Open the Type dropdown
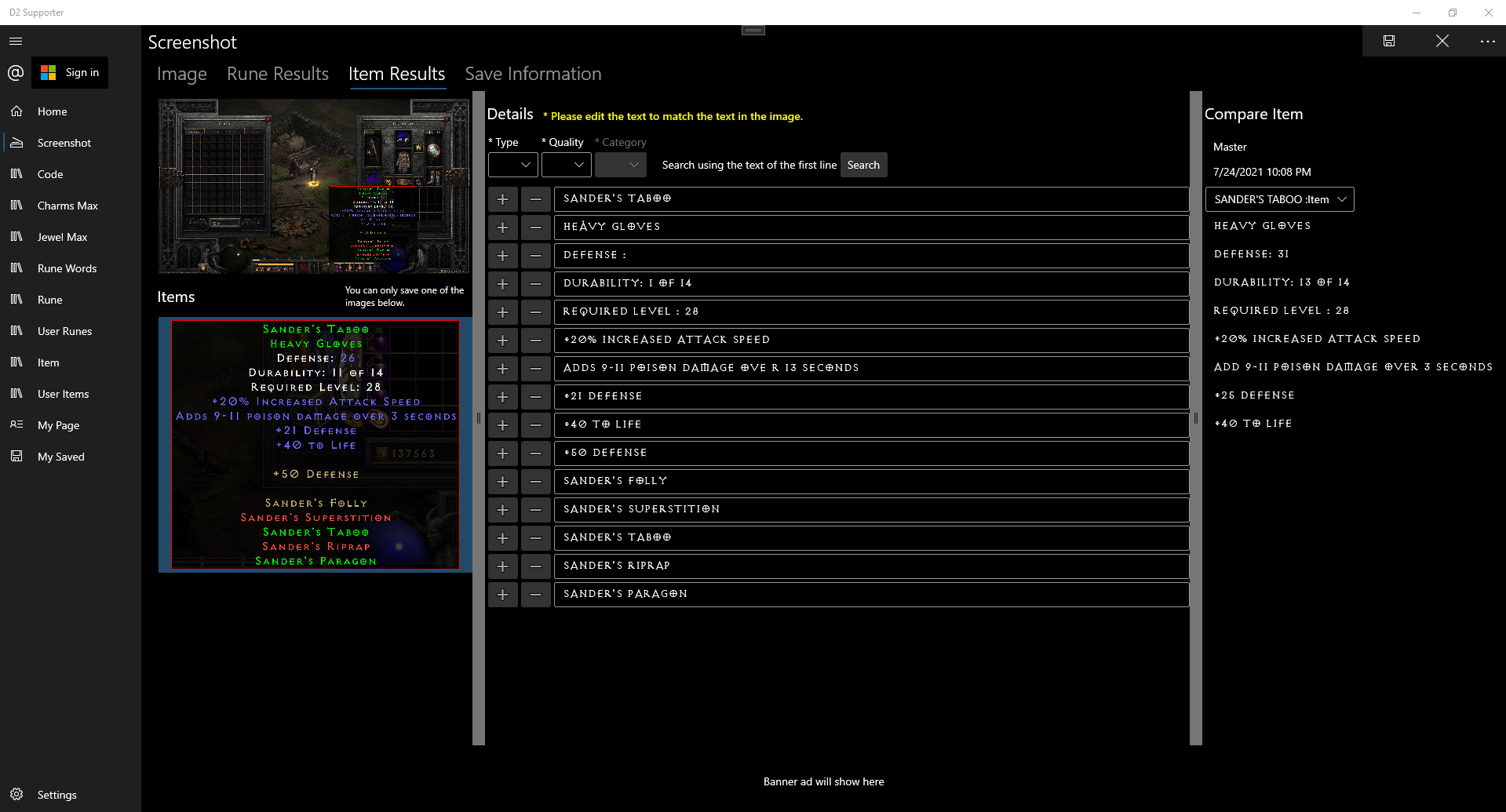 tap(512, 165)
